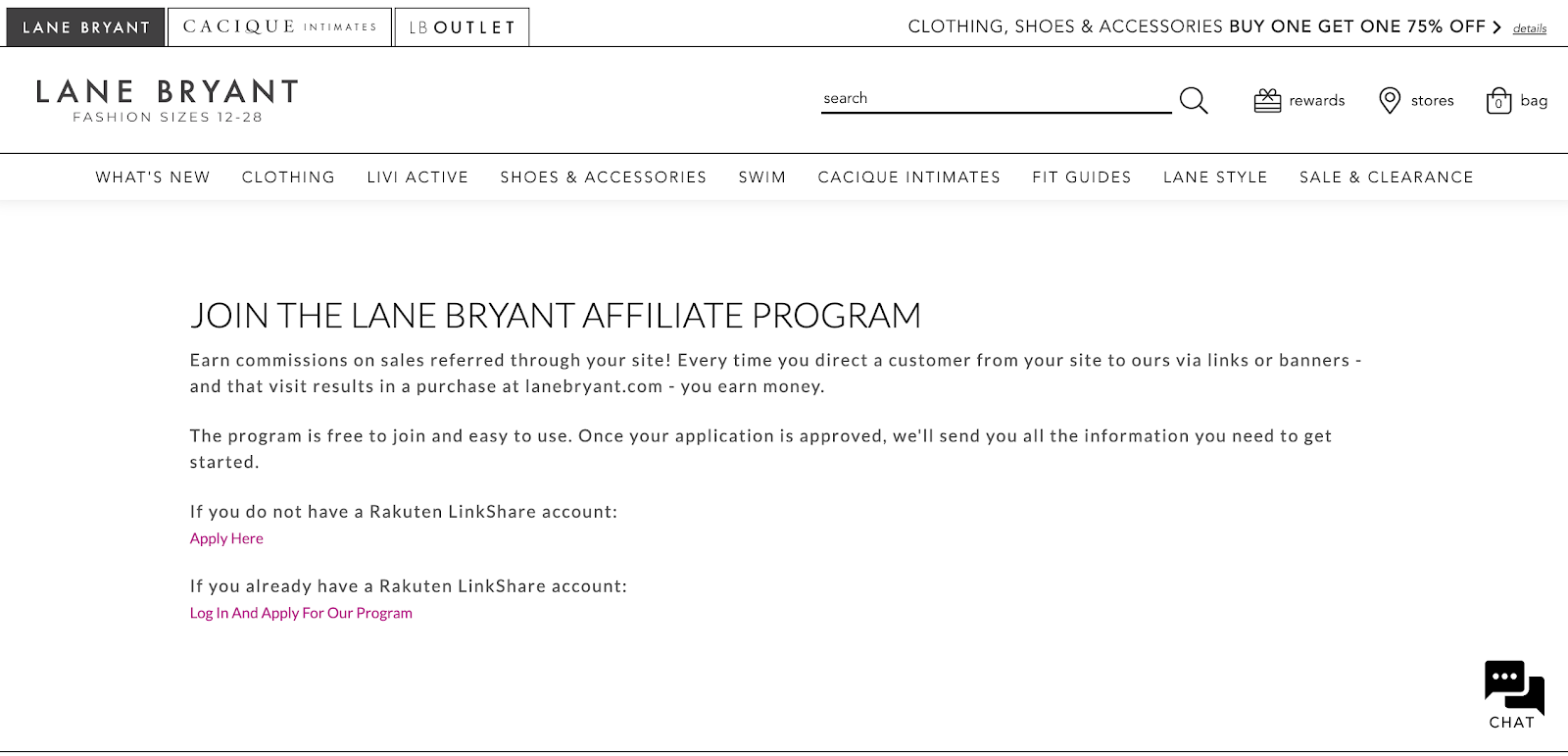The width and height of the screenshot is (1568, 756).
Task: Click the promo banner chevron arrow
Action: (x=1496, y=27)
